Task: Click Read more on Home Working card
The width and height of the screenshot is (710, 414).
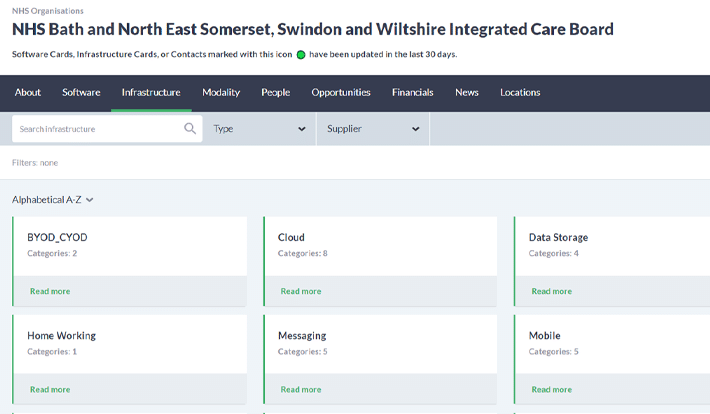Action: (50, 389)
